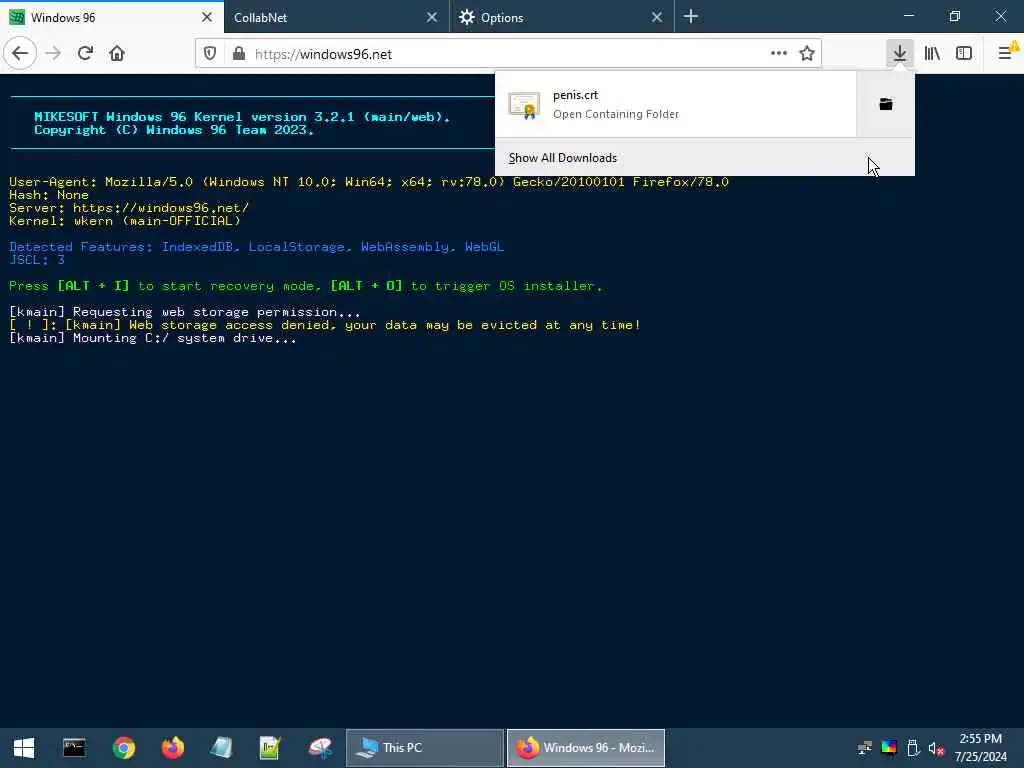The image size is (1024, 768).
Task: View site security padlock info
Action: pos(239,54)
